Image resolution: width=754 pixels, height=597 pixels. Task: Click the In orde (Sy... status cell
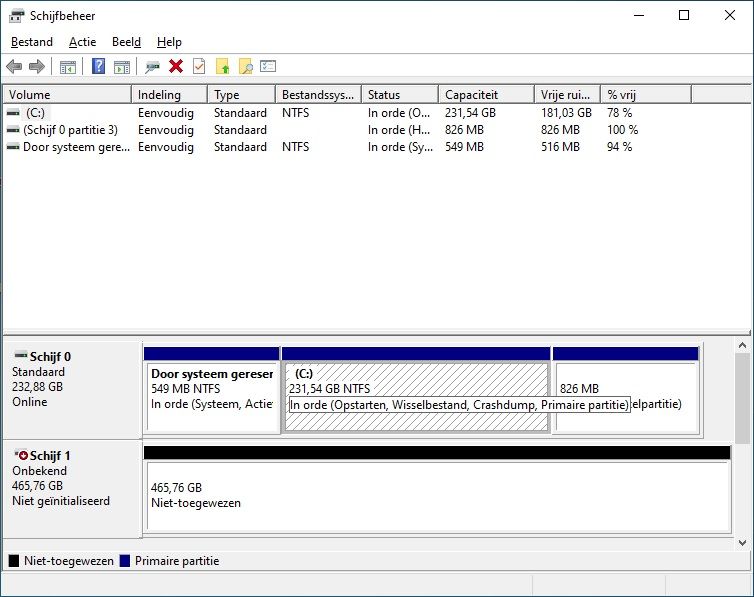pos(400,147)
